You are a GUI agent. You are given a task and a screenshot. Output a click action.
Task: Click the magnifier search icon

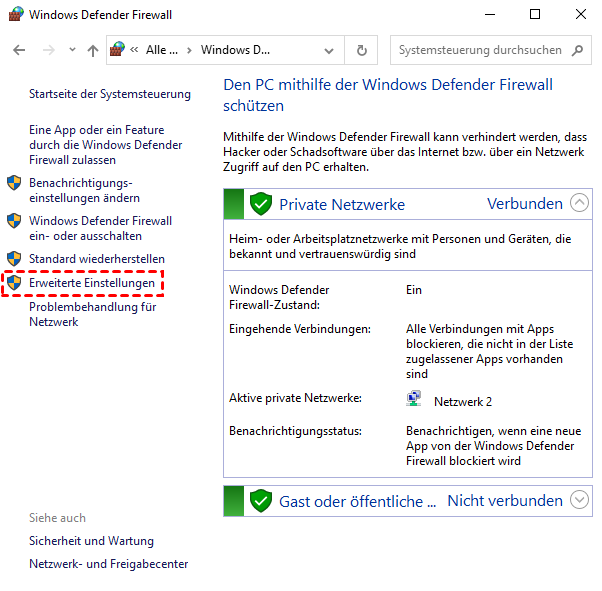click(x=577, y=50)
